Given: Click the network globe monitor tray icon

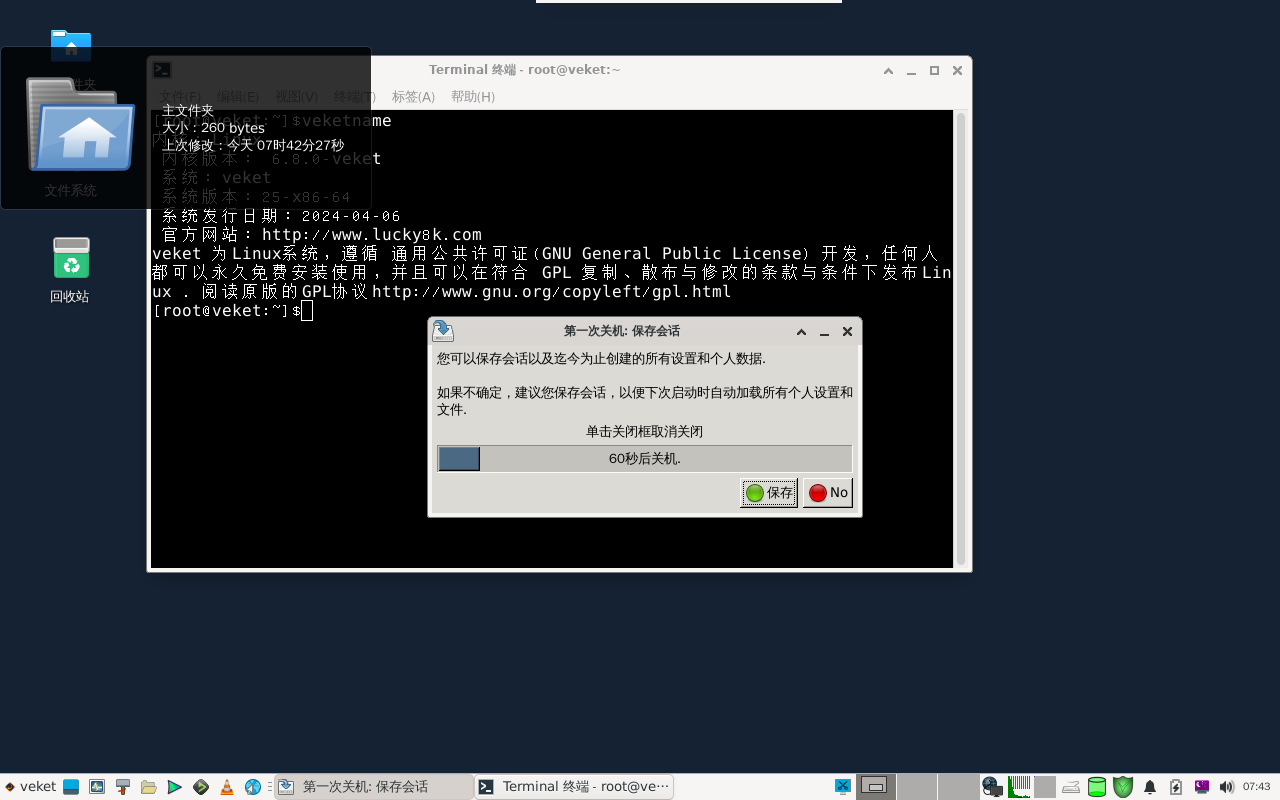Looking at the screenshot, I should [x=992, y=787].
